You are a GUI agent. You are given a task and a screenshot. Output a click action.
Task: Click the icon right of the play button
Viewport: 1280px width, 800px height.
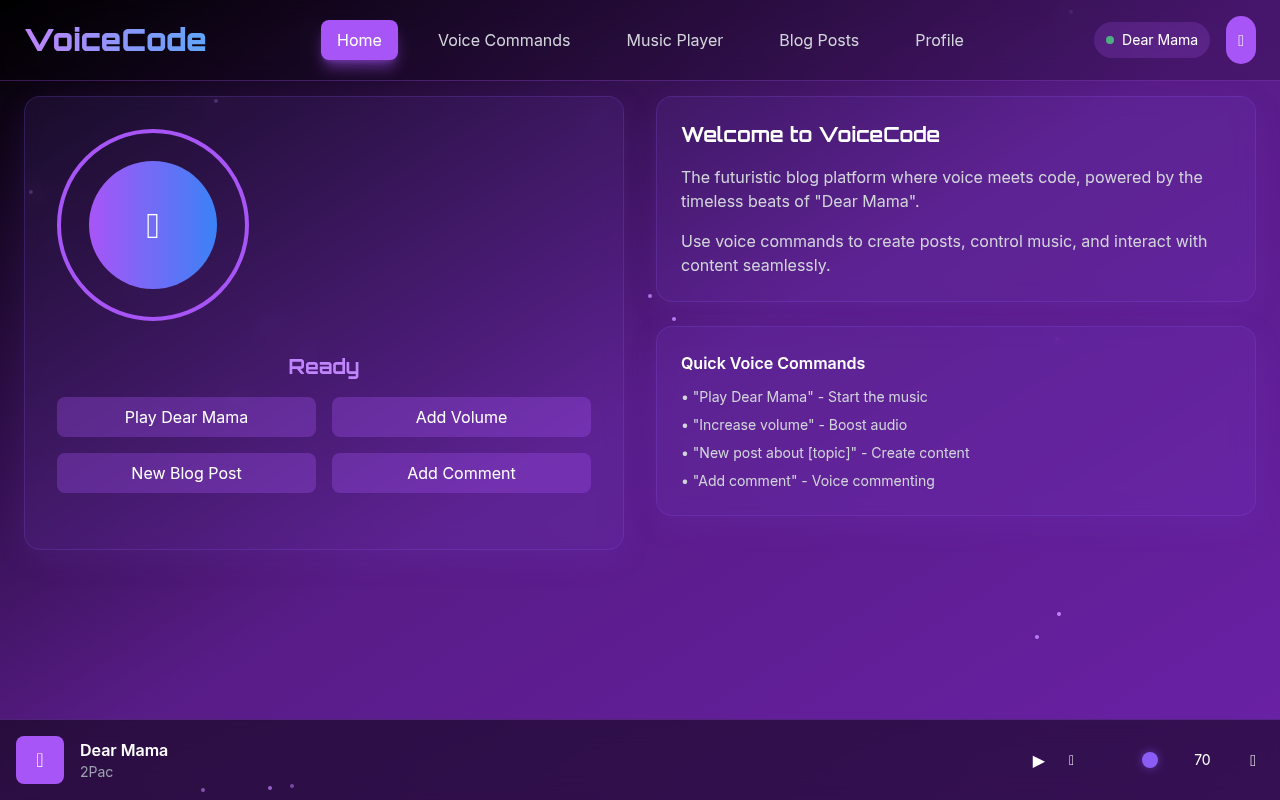pos(1071,760)
